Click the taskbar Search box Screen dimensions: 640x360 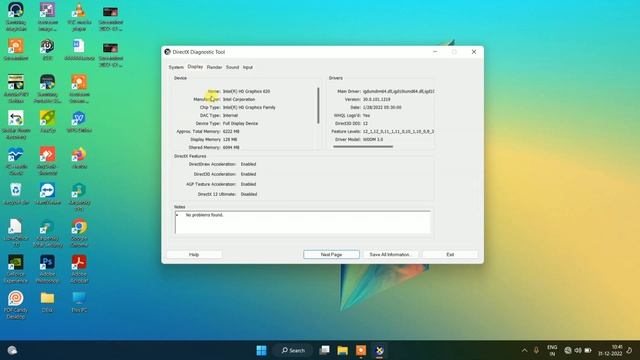[293, 350]
